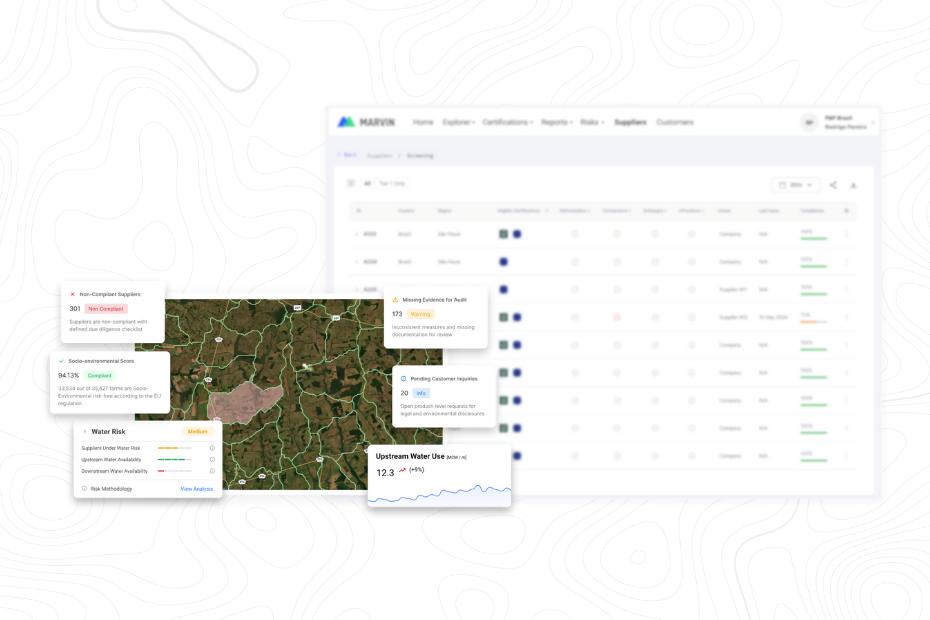Image resolution: width=930 pixels, height=620 pixels.
Task: Click Deforestation status circle in row A123
Action: pyautogui.click(x=575, y=234)
